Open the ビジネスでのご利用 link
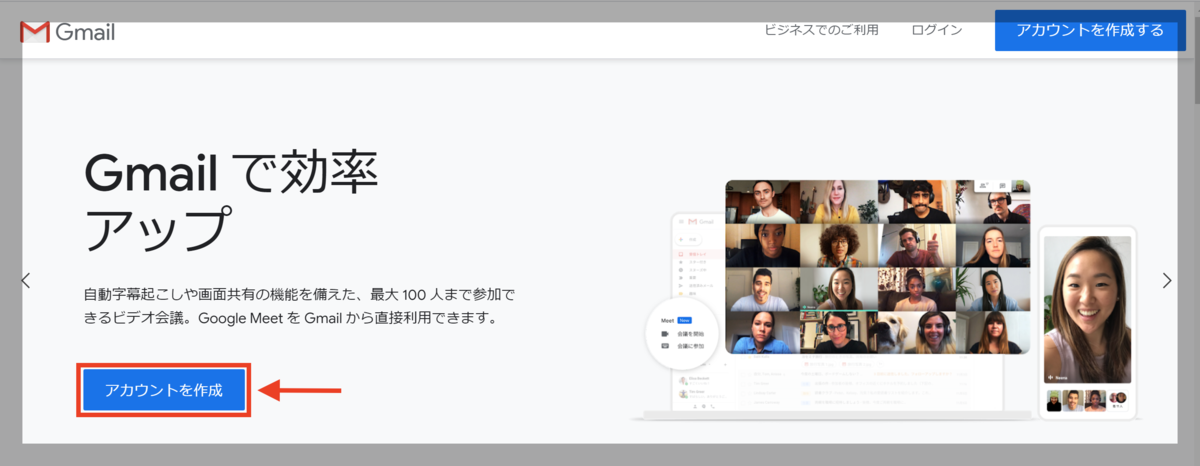Image resolution: width=1200 pixels, height=466 pixels. pos(822,30)
